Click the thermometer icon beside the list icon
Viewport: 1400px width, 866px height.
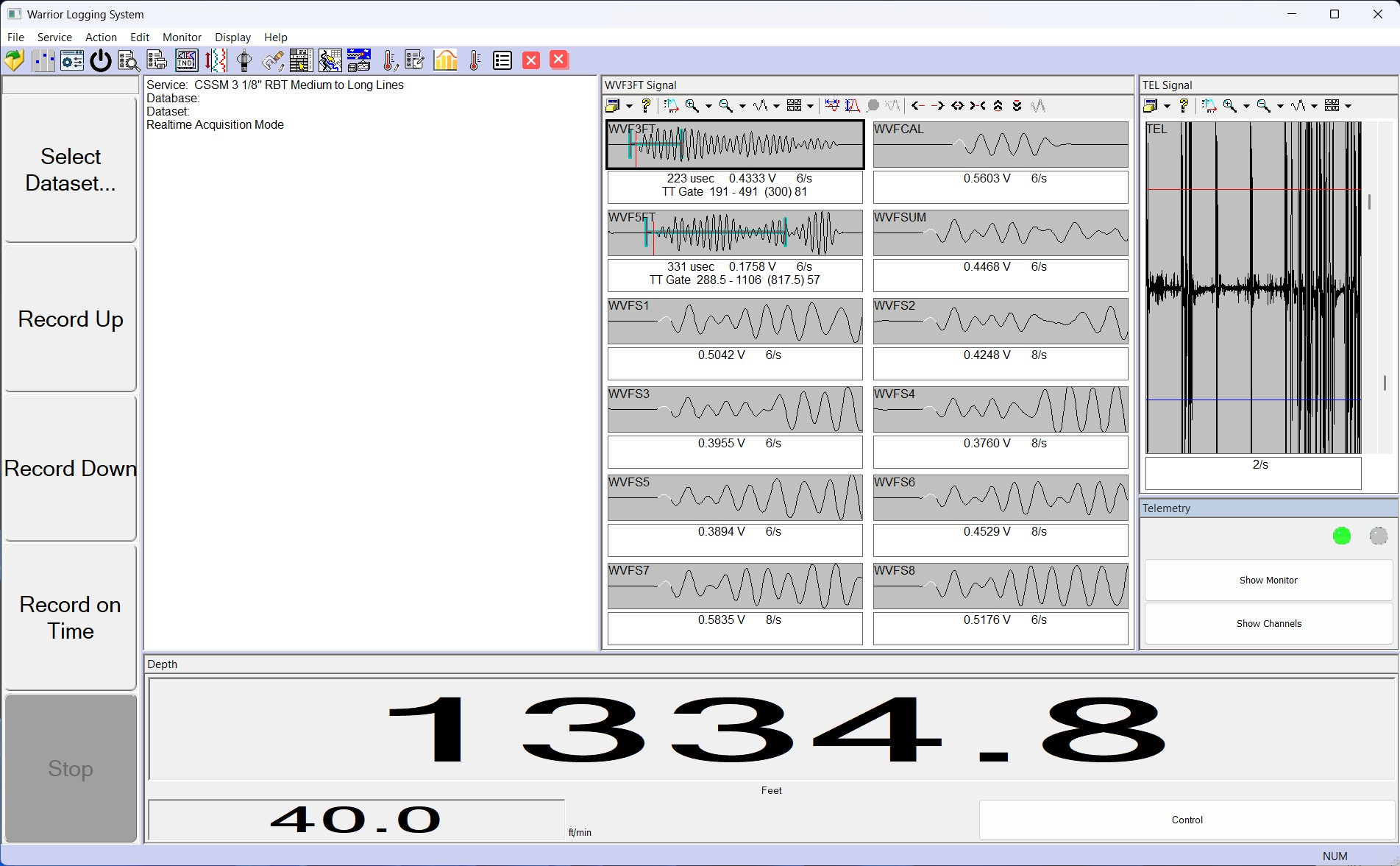(475, 60)
